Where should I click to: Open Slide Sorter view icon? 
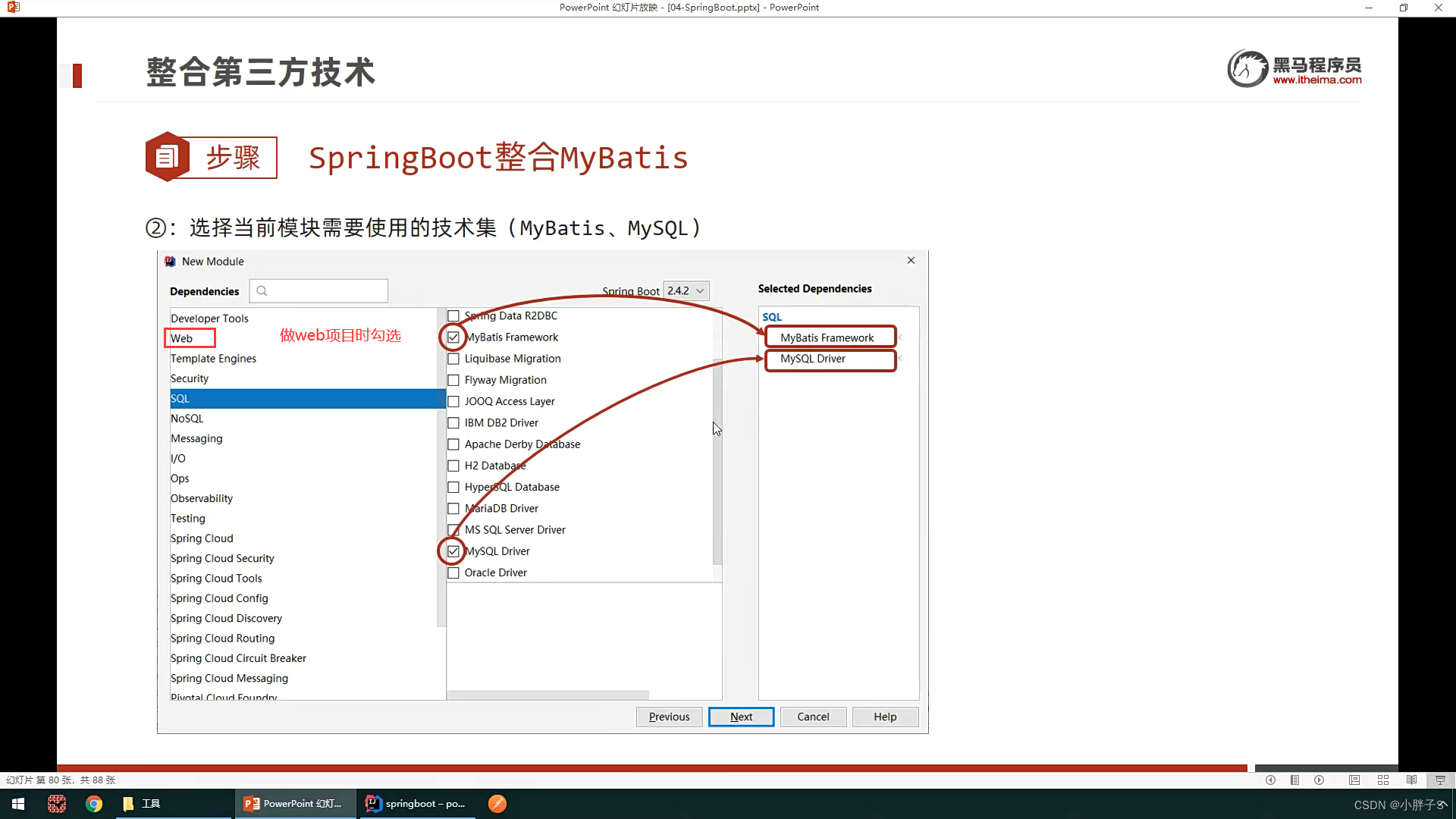pos(1383,780)
